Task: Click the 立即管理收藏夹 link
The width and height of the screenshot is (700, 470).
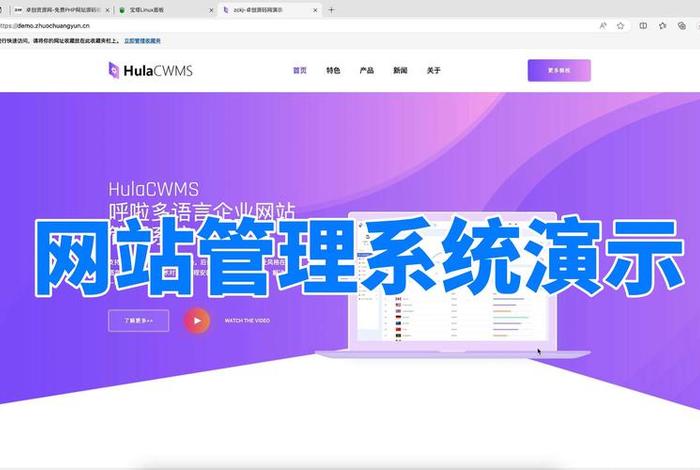Action: (142, 41)
